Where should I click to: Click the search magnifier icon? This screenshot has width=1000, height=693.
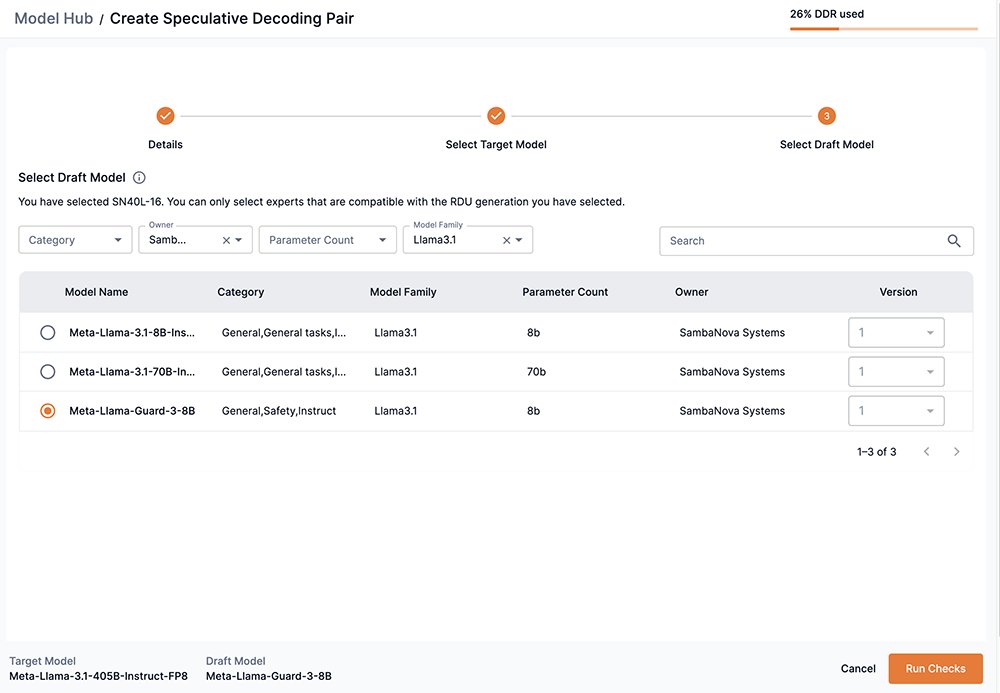pyautogui.click(x=954, y=241)
